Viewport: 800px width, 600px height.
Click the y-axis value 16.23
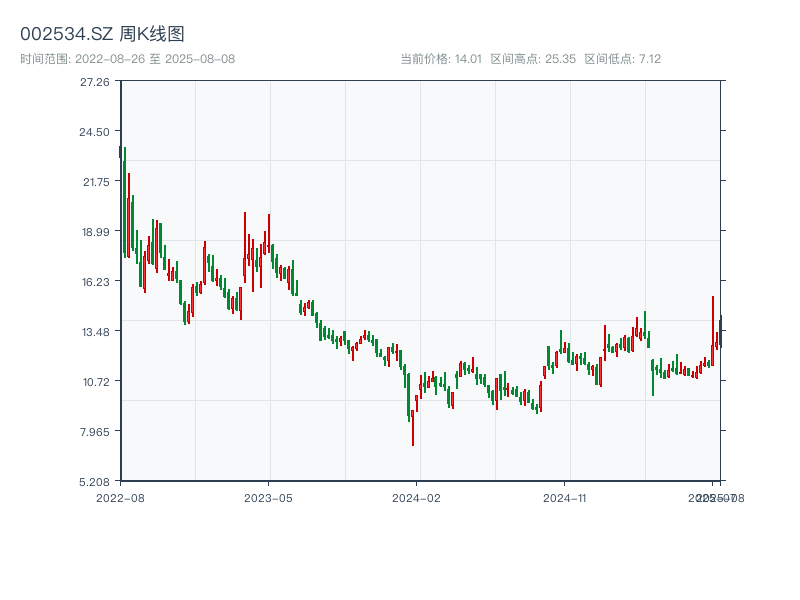point(95,282)
